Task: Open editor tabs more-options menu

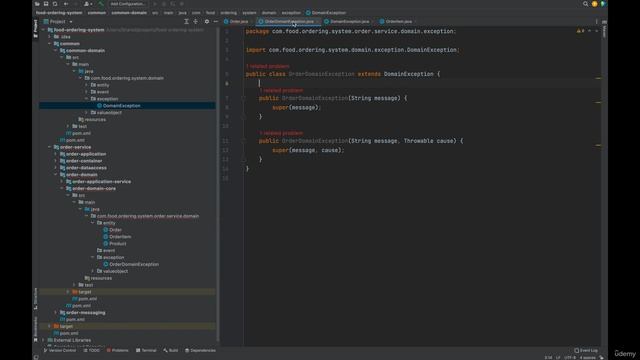Action: coord(596,22)
